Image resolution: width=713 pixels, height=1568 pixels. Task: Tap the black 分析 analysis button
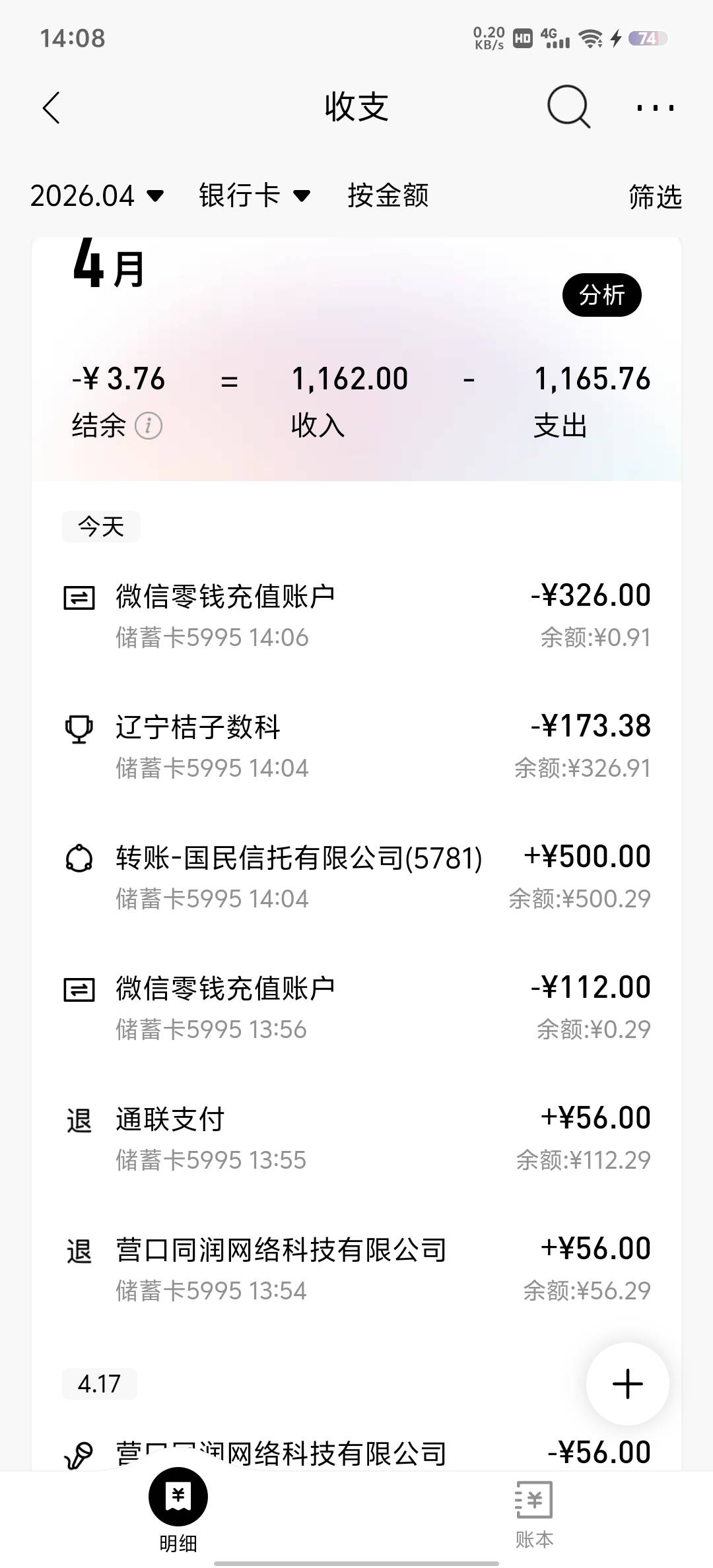pos(601,295)
